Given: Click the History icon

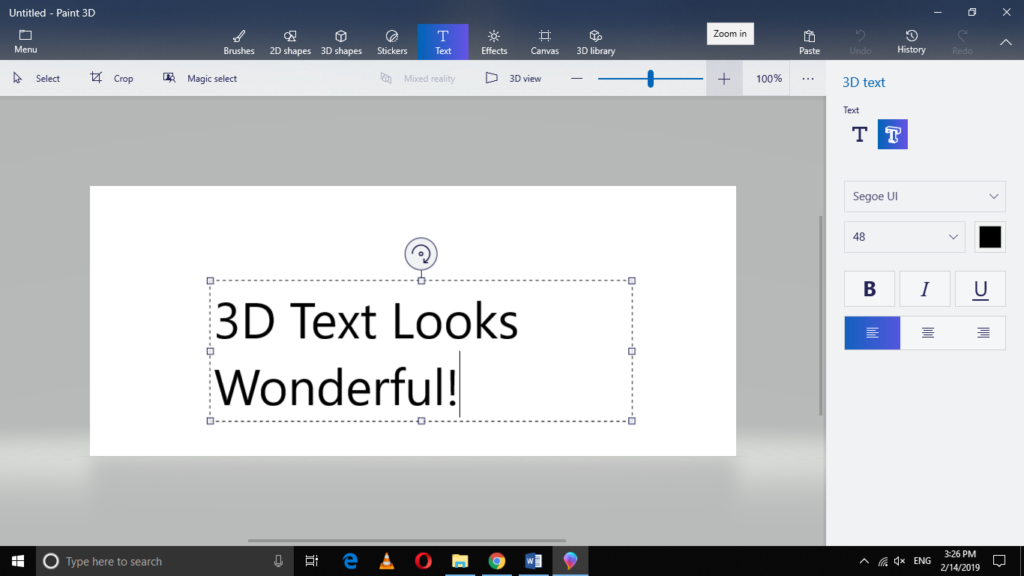Looking at the screenshot, I should [x=911, y=42].
